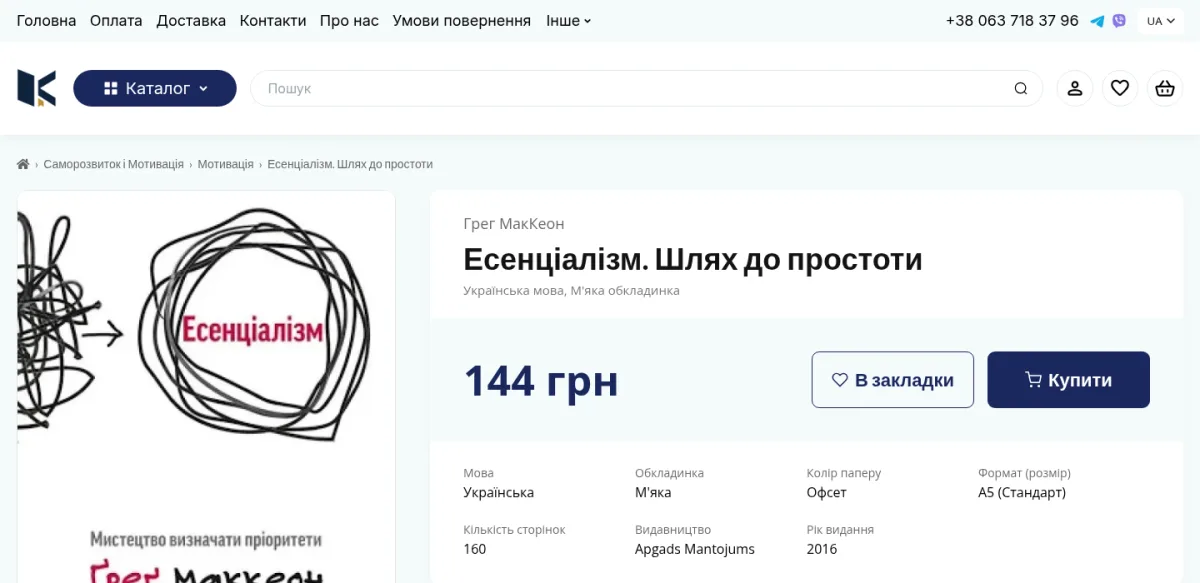Click the Видавництво label

[x=673, y=530]
